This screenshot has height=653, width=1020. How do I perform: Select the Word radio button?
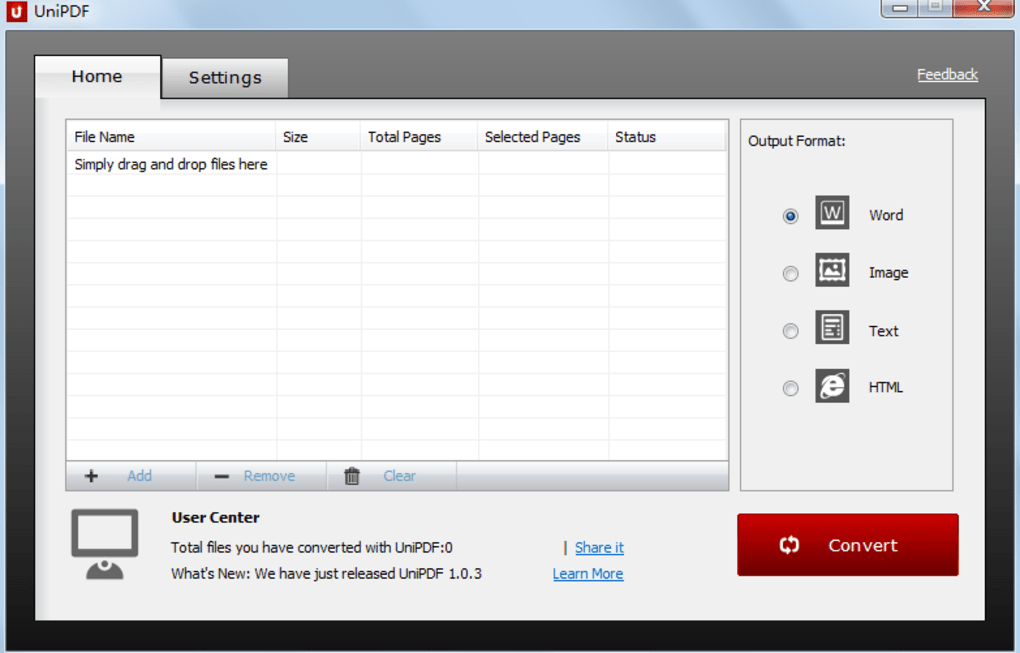pos(790,216)
